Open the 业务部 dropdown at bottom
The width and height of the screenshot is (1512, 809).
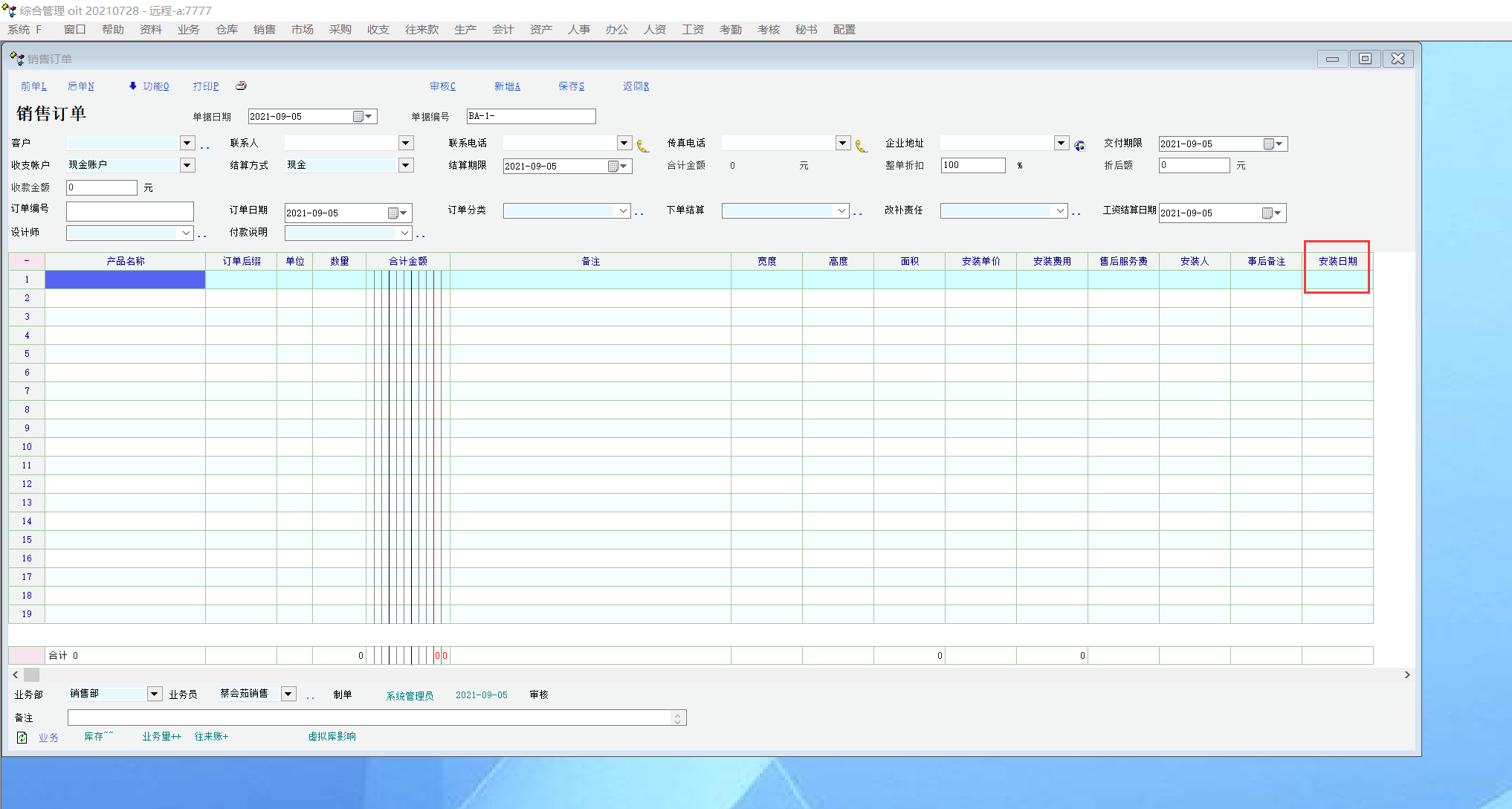point(154,694)
